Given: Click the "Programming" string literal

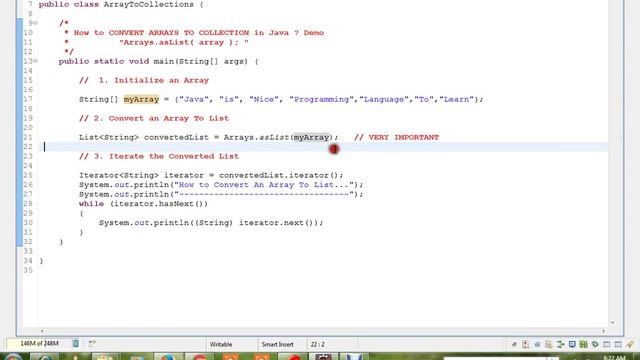Looking at the screenshot, I should (322, 99).
